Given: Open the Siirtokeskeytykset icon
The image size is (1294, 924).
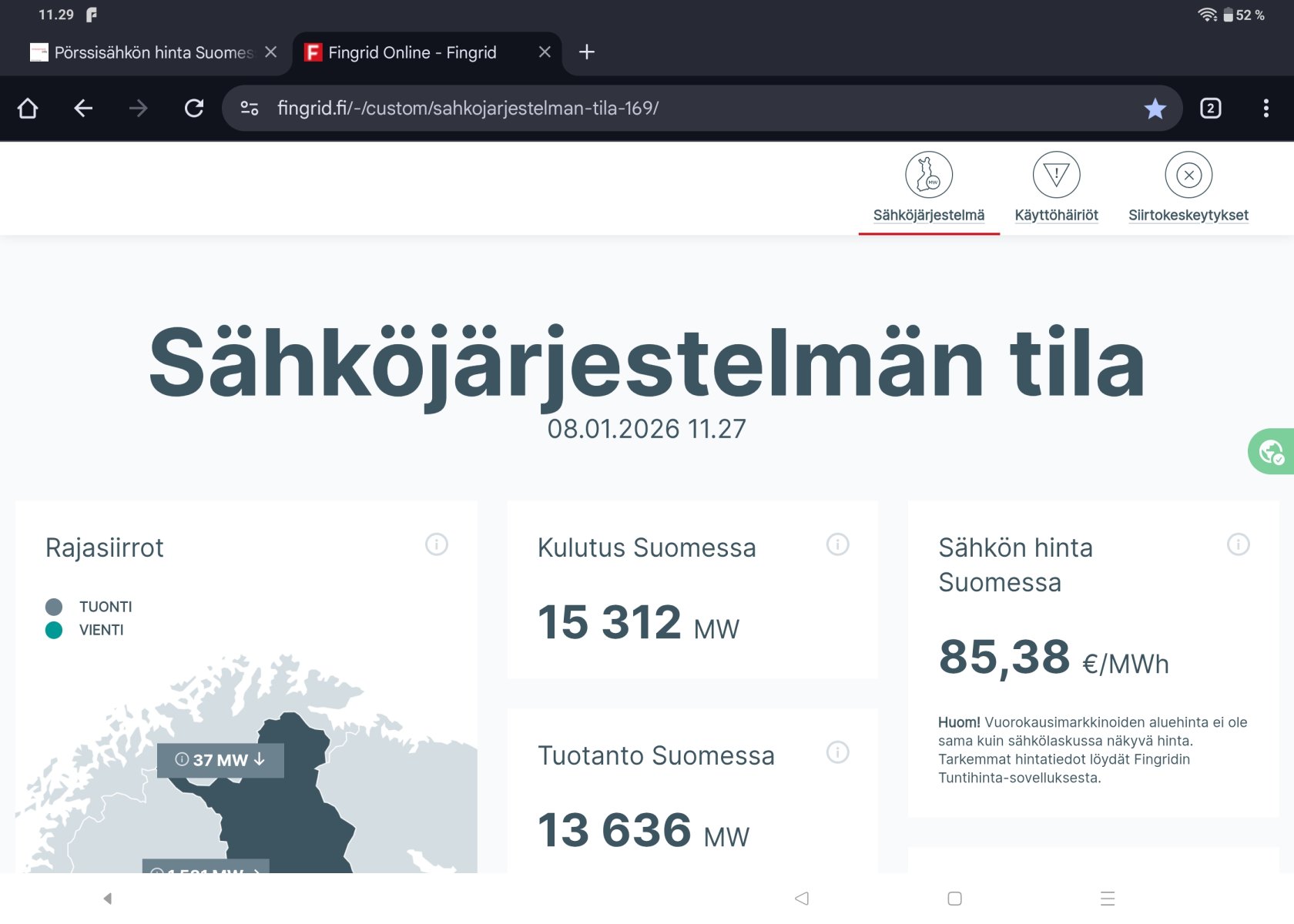Looking at the screenshot, I should pyautogui.click(x=1188, y=176).
